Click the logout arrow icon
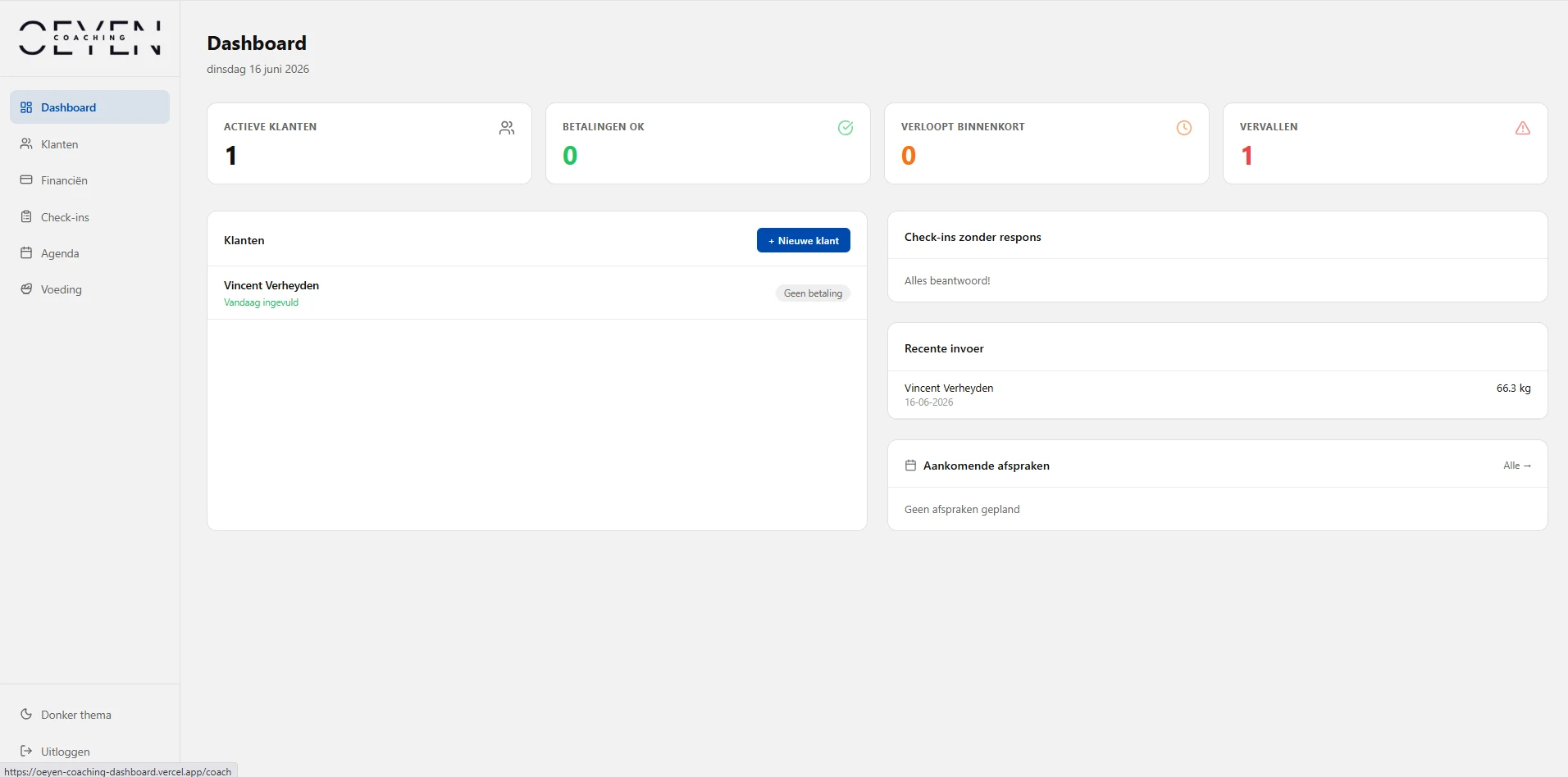1568x777 pixels. 26,751
